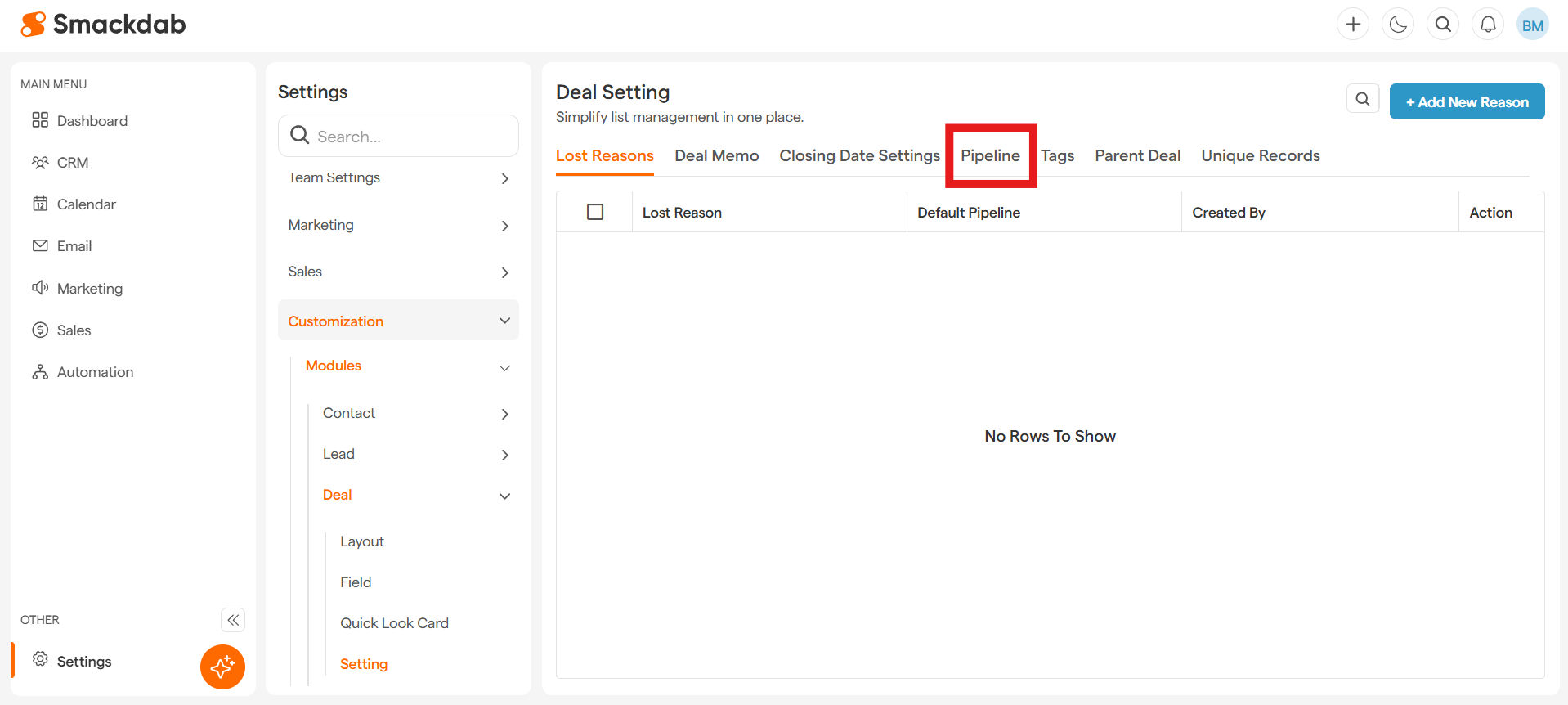The width and height of the screenshot is (1568, 705).
Task: Click the orange AI sparkle assistant button
Action: [x=222, y=667]
